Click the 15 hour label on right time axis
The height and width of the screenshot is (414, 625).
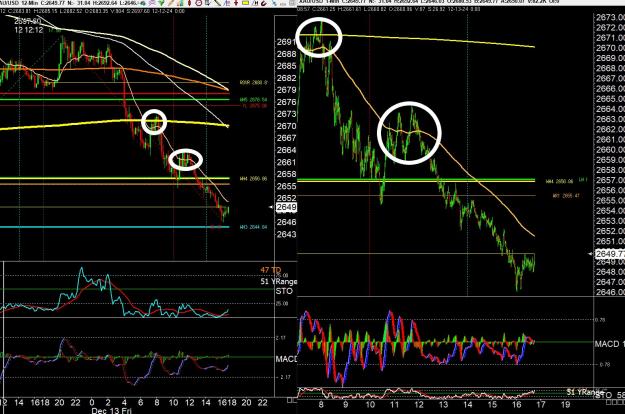[x=492, y=405]
